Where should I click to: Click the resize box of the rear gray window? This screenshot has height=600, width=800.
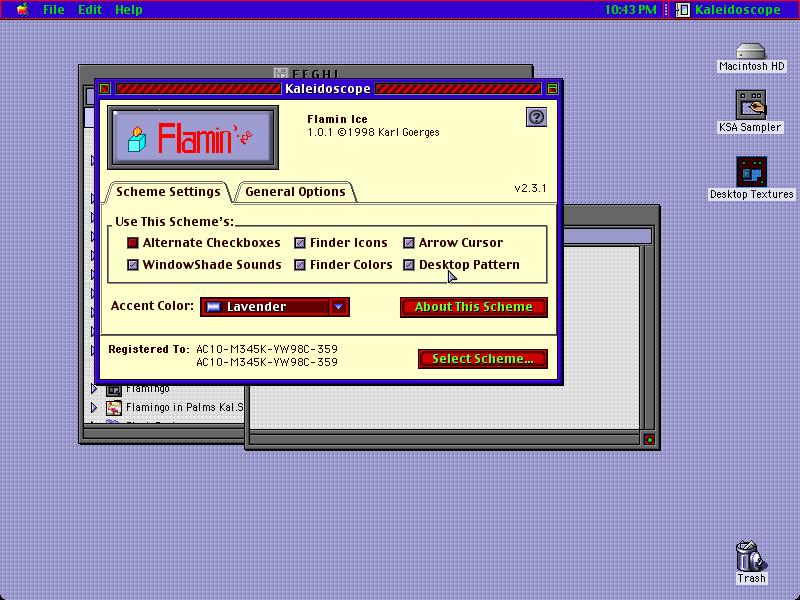[649, 440]
